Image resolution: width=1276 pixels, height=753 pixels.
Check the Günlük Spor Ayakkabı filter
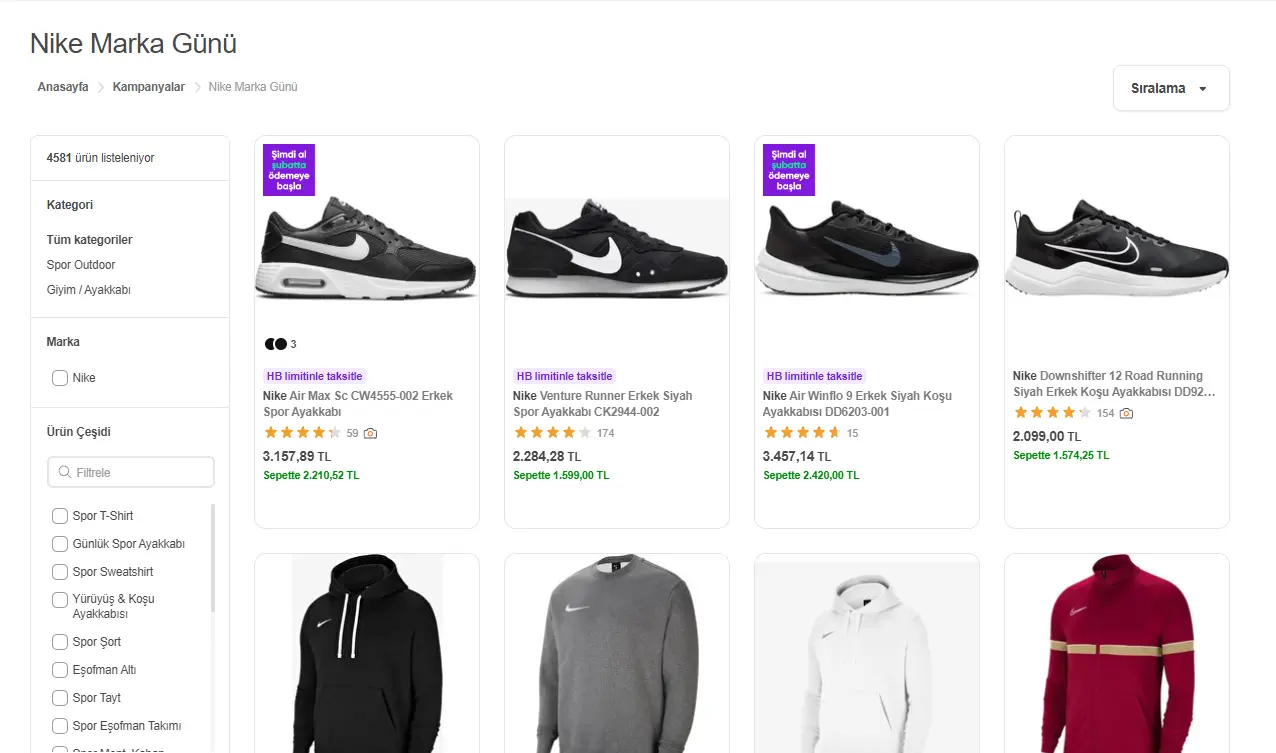point(60,544)
